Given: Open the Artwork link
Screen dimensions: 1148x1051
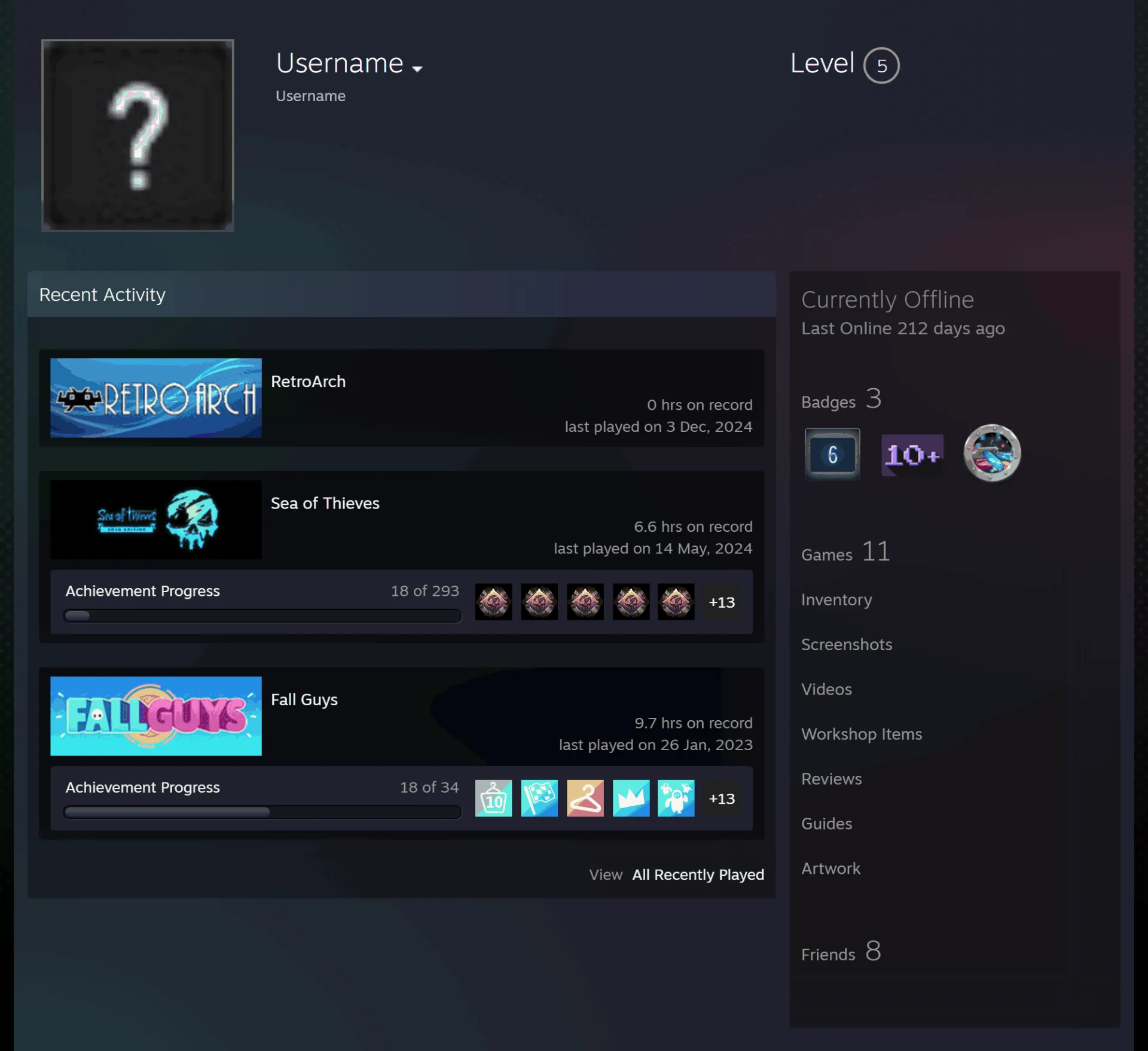Looking at the screenshot, I should point(831,869).
